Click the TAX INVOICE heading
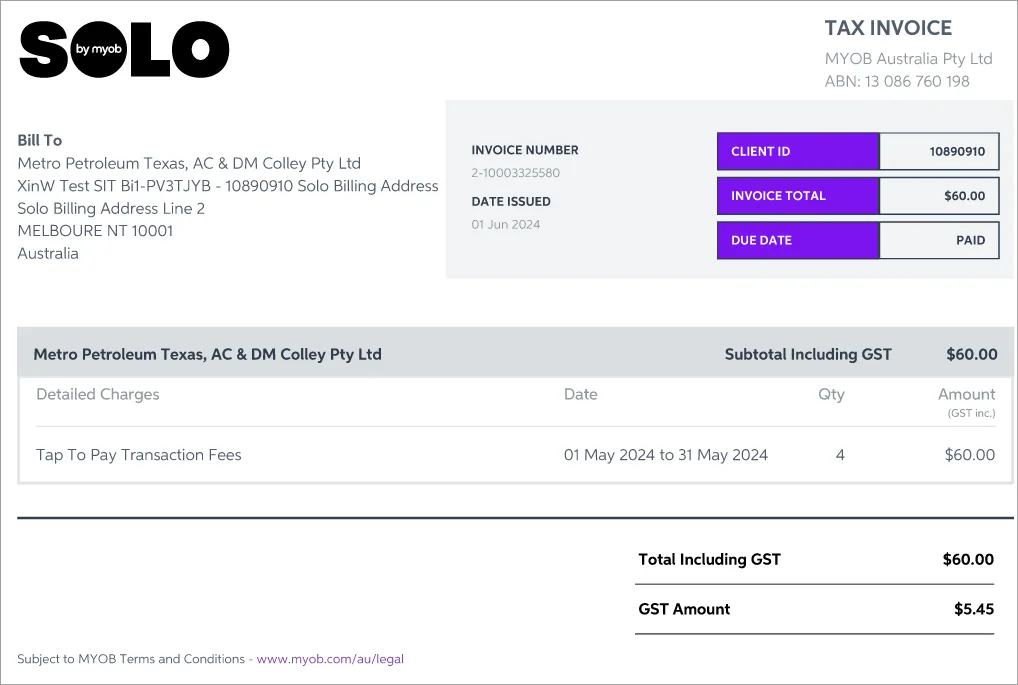 [x=888, y=28]
